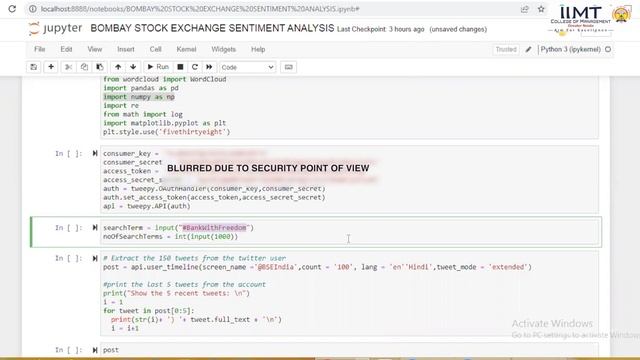
Task: Bookmark this page with the star icon
Action: click(541, 9)
